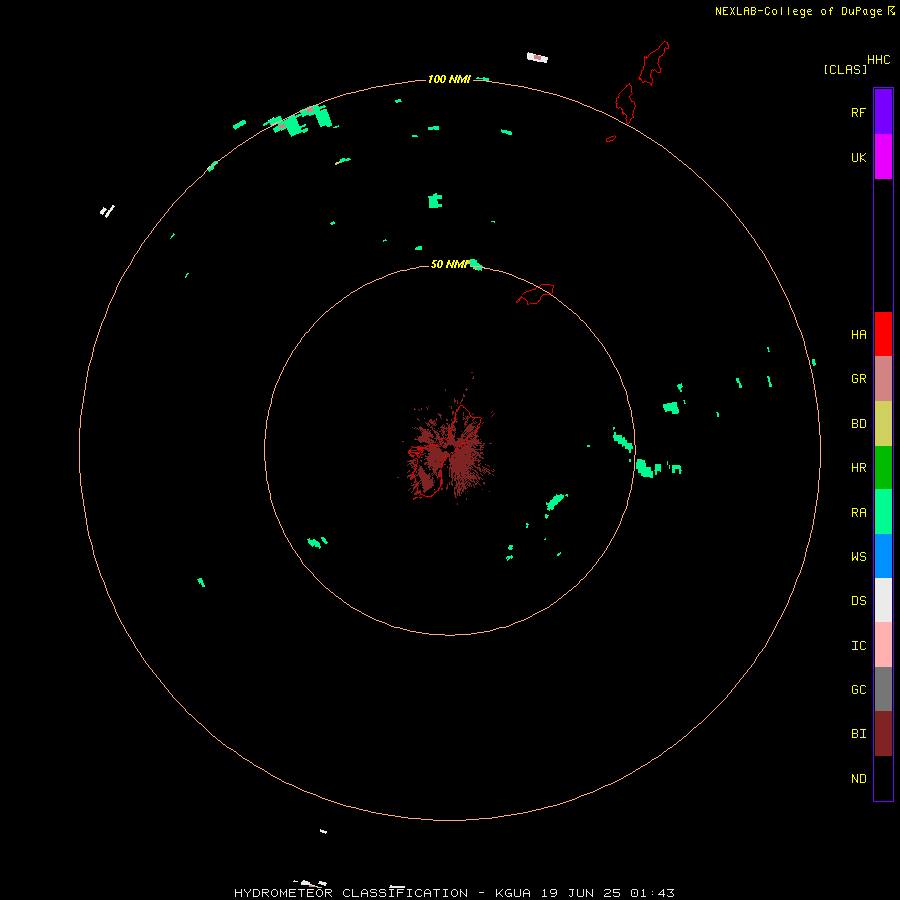Click the BI legend label
Image resolution: width=900 pixels, height=900 pixels.
tap(858, 734)
